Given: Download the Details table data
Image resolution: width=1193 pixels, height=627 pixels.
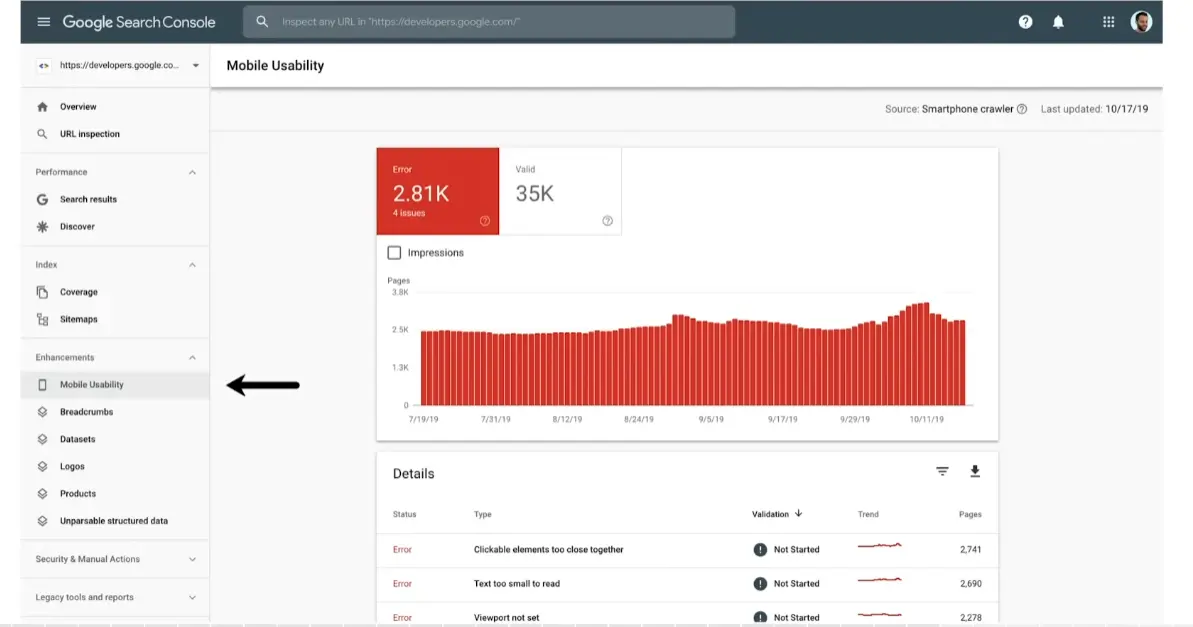Looking at the screenshot, I should 975,472.
